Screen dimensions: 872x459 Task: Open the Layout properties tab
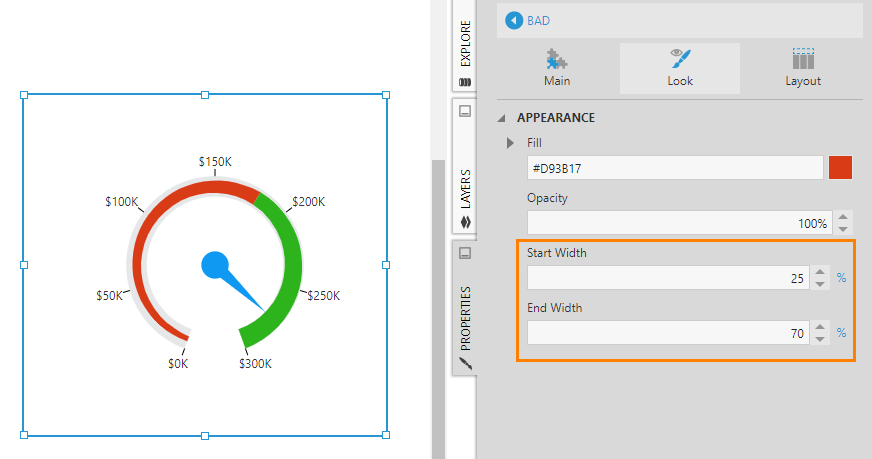802,68
